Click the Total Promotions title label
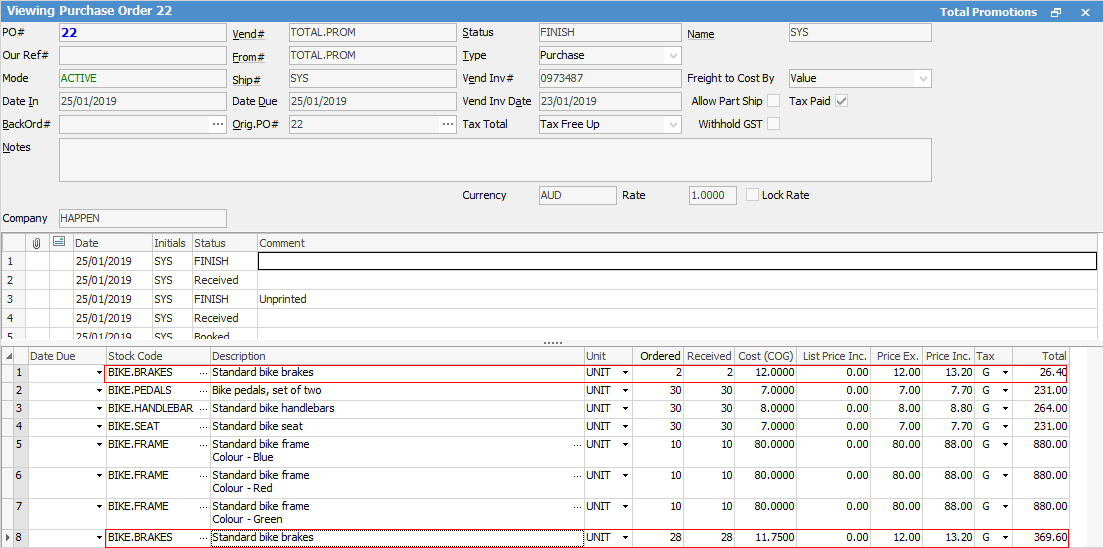Image resolution: width=1104 pixels, height=548 pixels. [x=988, y=12]
